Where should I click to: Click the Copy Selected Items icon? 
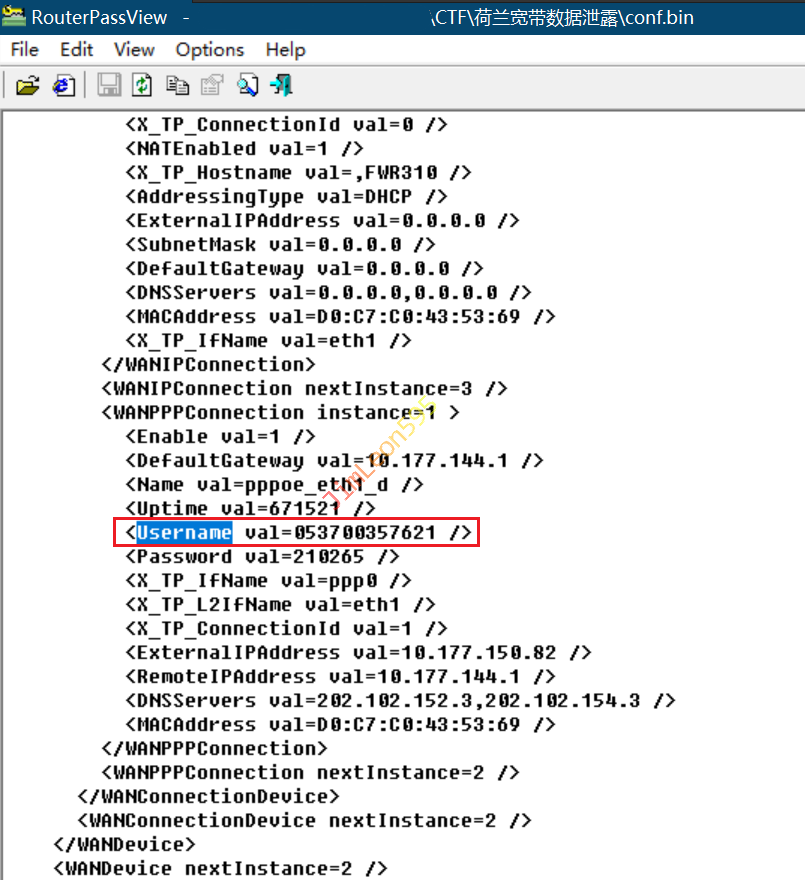click(178, 86)
